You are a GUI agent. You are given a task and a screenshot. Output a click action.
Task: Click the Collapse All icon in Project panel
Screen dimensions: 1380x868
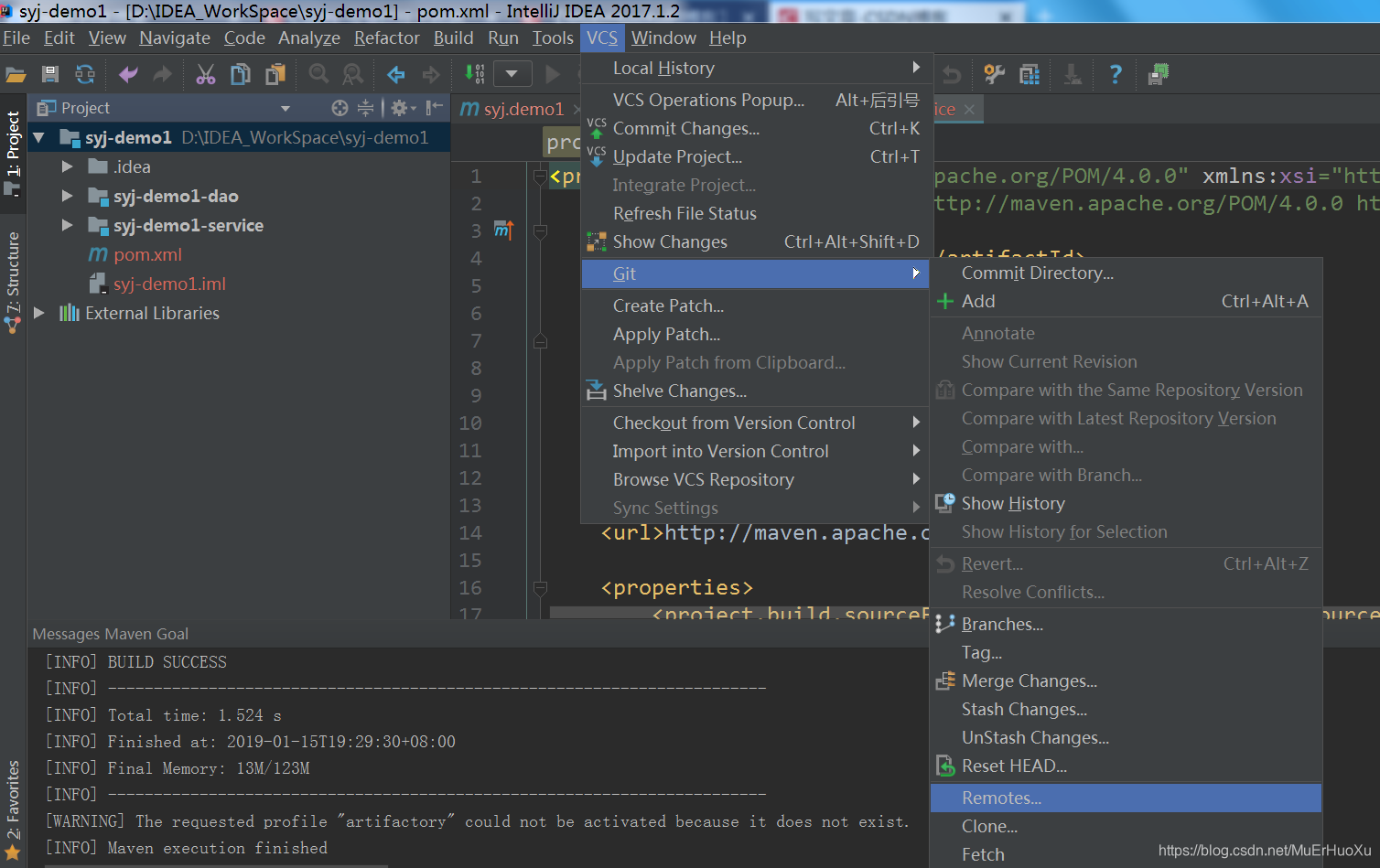pyautogui.click(x=365, y=108)
